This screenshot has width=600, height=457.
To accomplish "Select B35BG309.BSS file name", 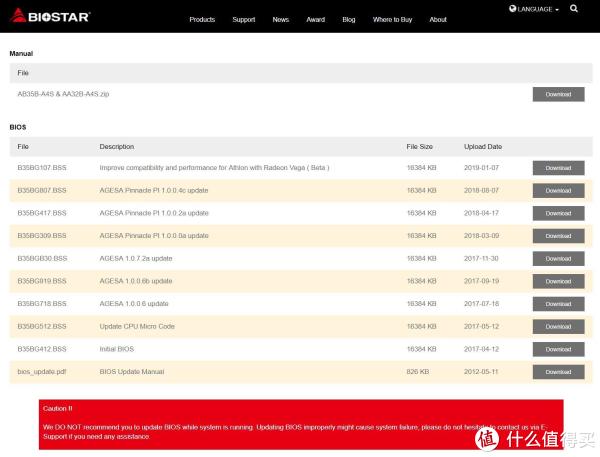I will coord(42,235).
